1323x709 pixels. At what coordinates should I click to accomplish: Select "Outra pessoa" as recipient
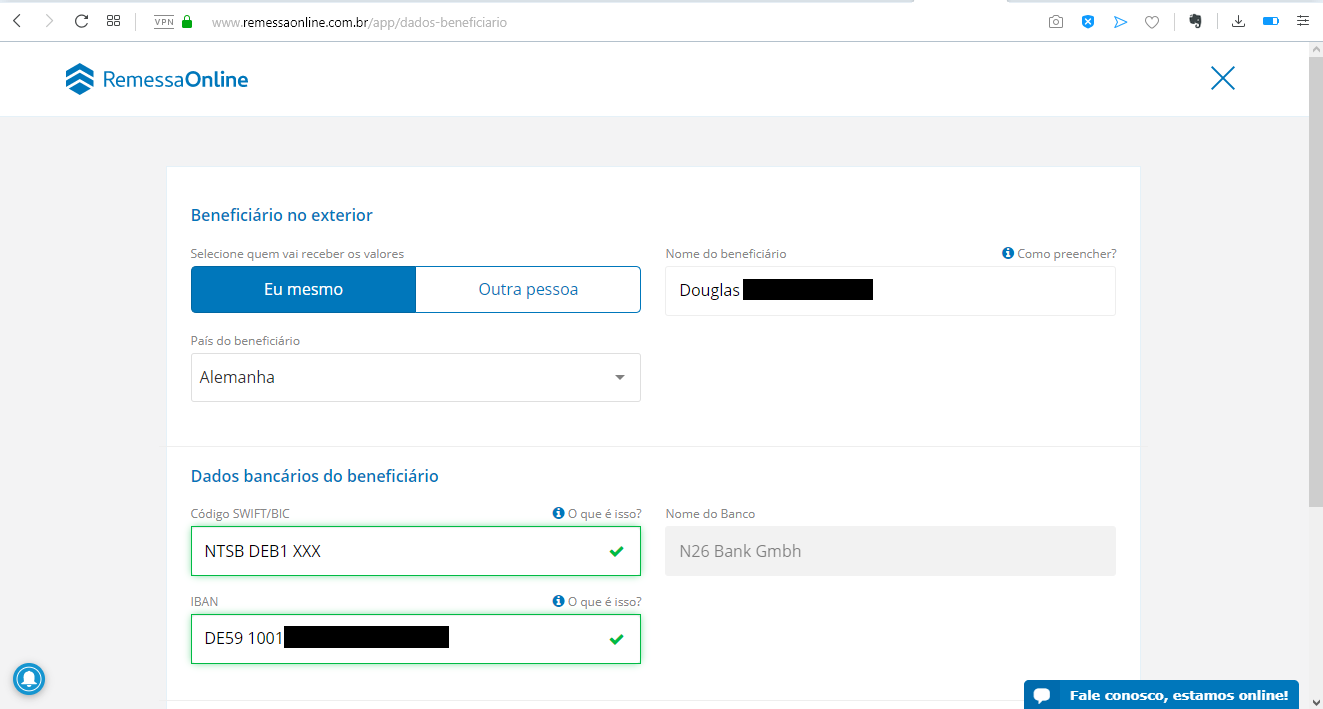pyautogui.click(x=528, y=289)
